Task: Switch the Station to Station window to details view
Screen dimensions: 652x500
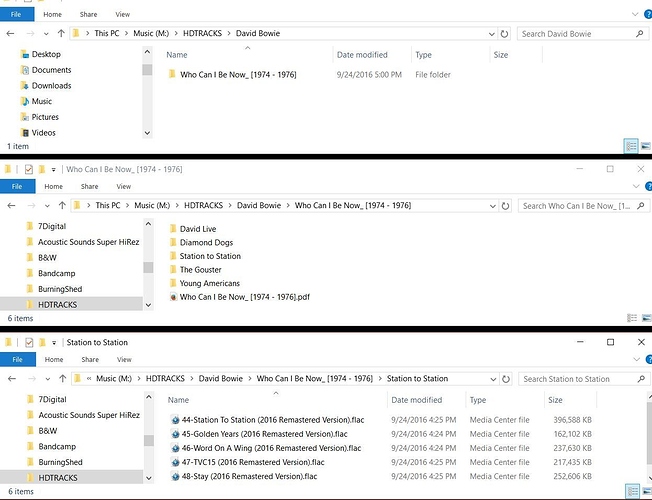Action: 632,491
